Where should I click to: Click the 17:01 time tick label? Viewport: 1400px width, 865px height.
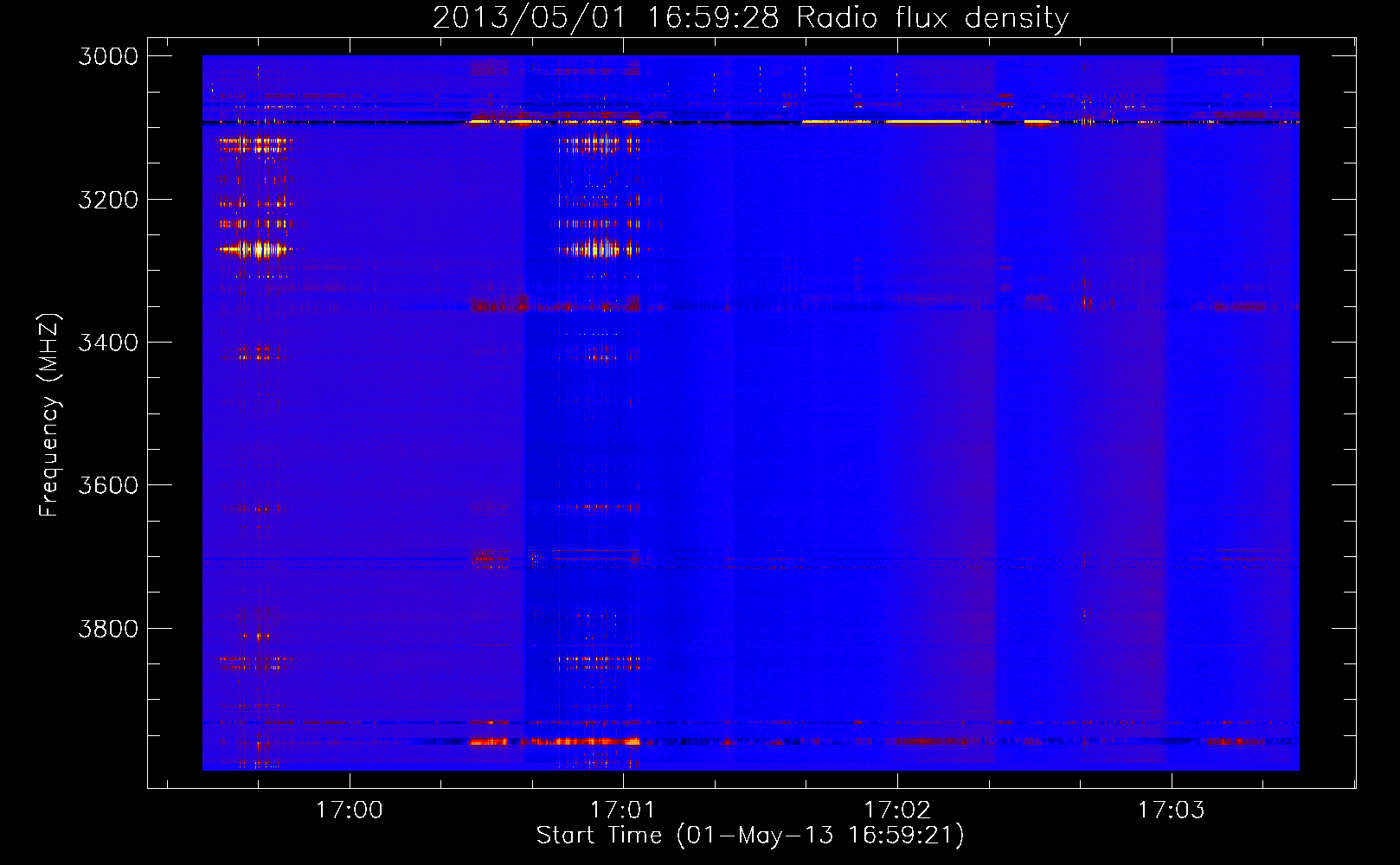(x=623, y=811)
